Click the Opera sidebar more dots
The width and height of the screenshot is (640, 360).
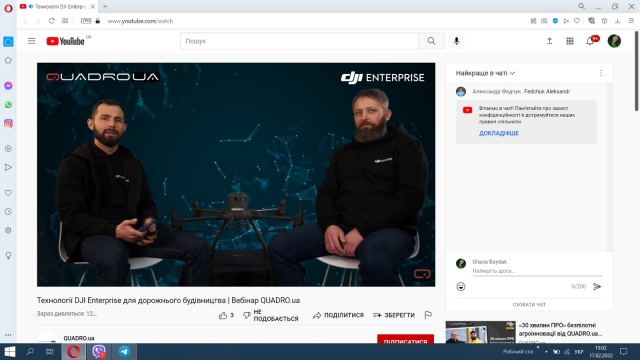click(x=8, y=335)
